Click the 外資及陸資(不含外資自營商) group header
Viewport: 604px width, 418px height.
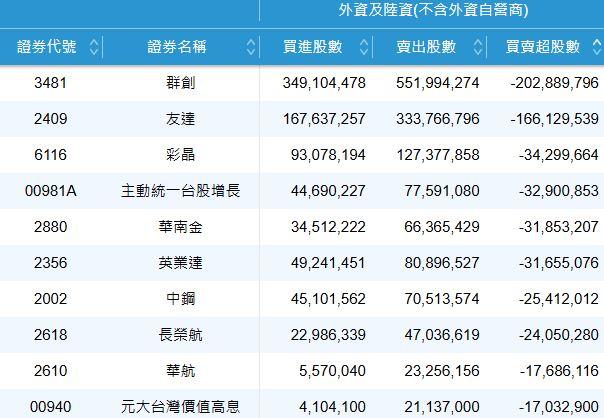pyautogui.click(x=433, y=10)
